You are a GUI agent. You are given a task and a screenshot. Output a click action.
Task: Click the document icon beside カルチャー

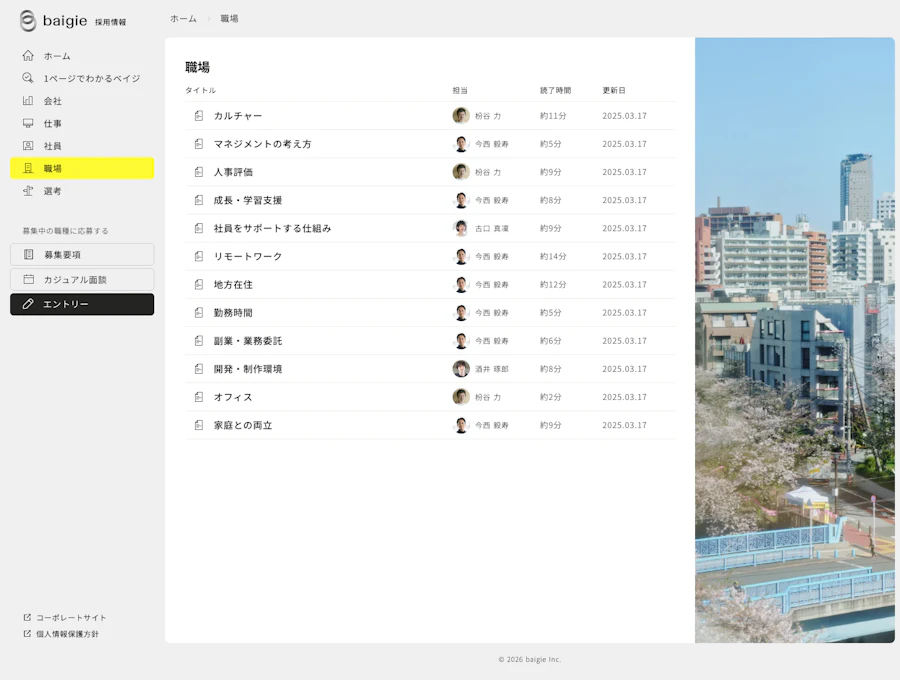(x=199, y=116)
